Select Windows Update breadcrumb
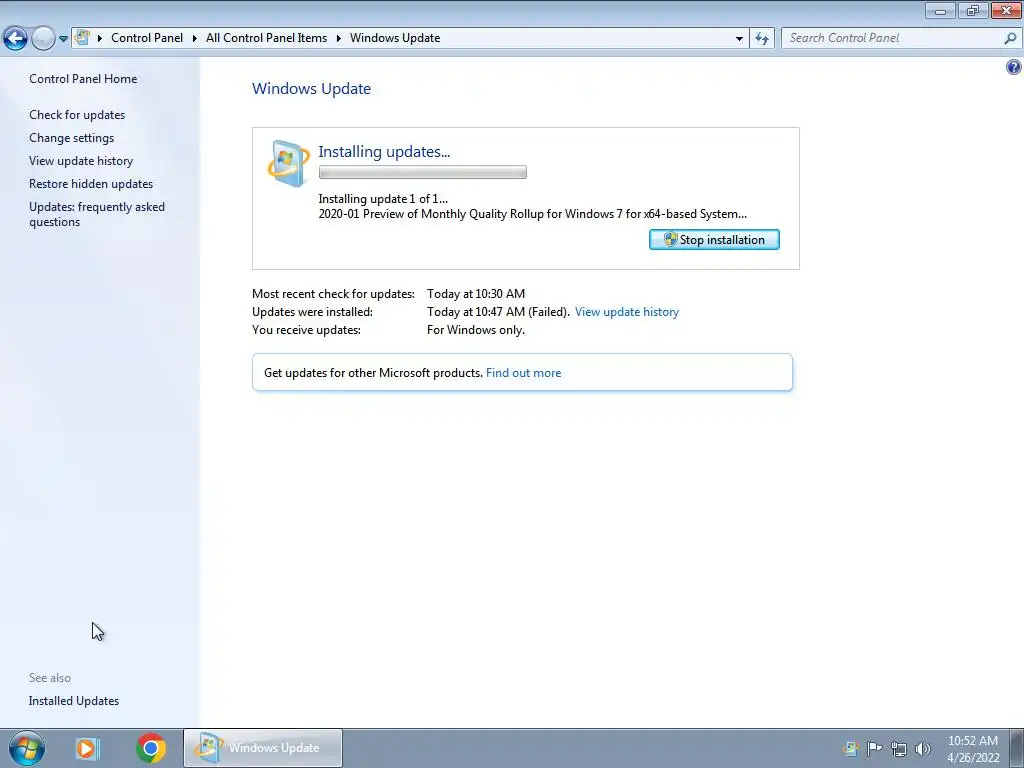The width and height of the screenshot is (1024, 768). [395, 38]
